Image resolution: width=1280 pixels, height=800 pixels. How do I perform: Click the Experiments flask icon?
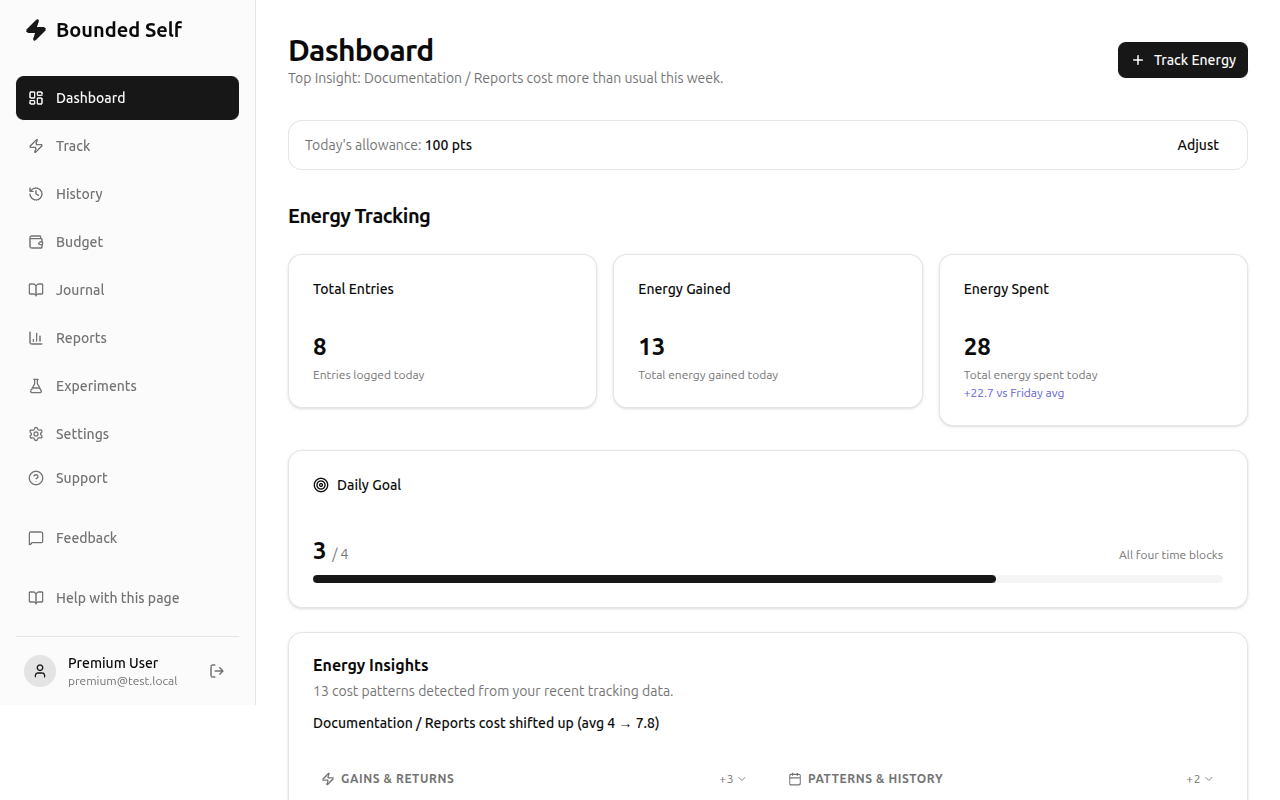click(x=37, y=385)
